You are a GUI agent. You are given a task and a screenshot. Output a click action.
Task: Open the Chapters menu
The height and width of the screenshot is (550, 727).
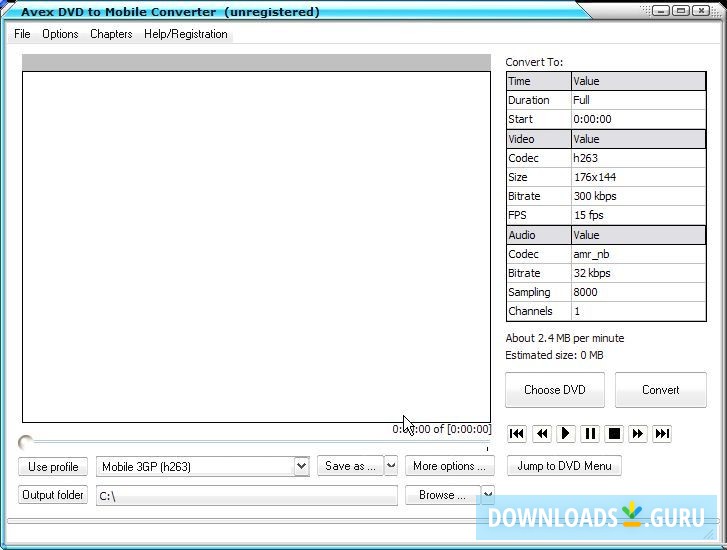pyautogui.click(x=111, y=34)
